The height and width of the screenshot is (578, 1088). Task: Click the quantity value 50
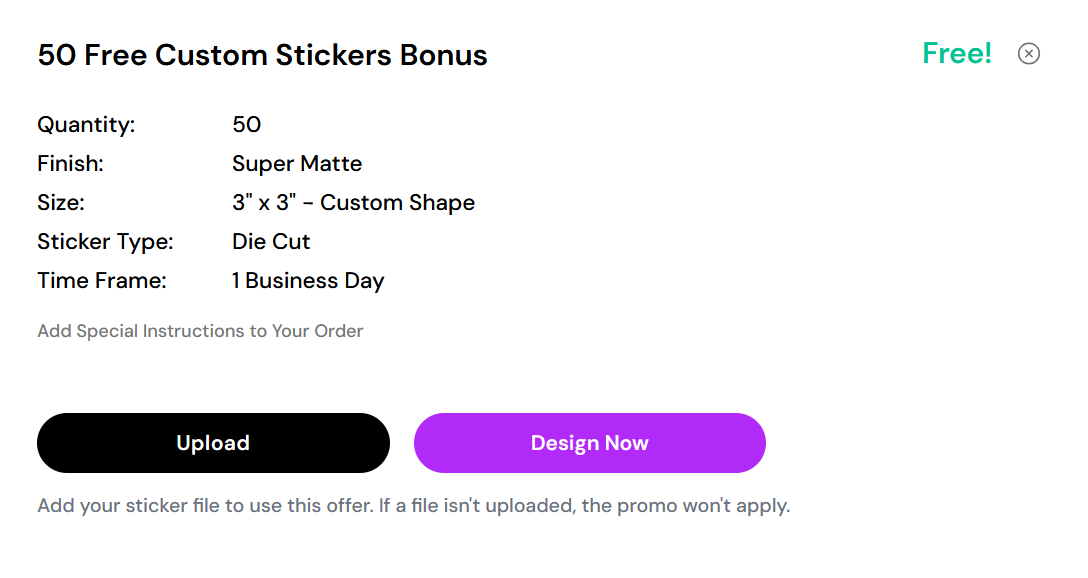(x=246, y=125)
